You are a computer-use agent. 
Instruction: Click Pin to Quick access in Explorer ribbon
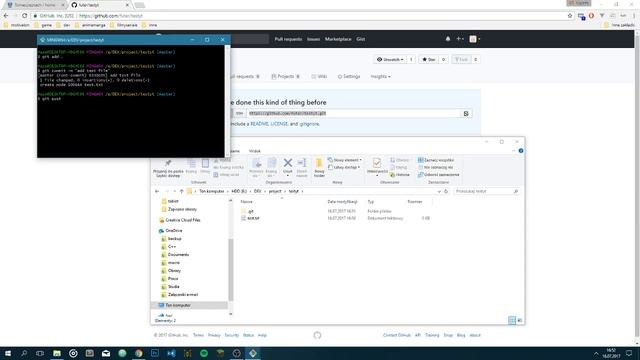tap(168, 168)
